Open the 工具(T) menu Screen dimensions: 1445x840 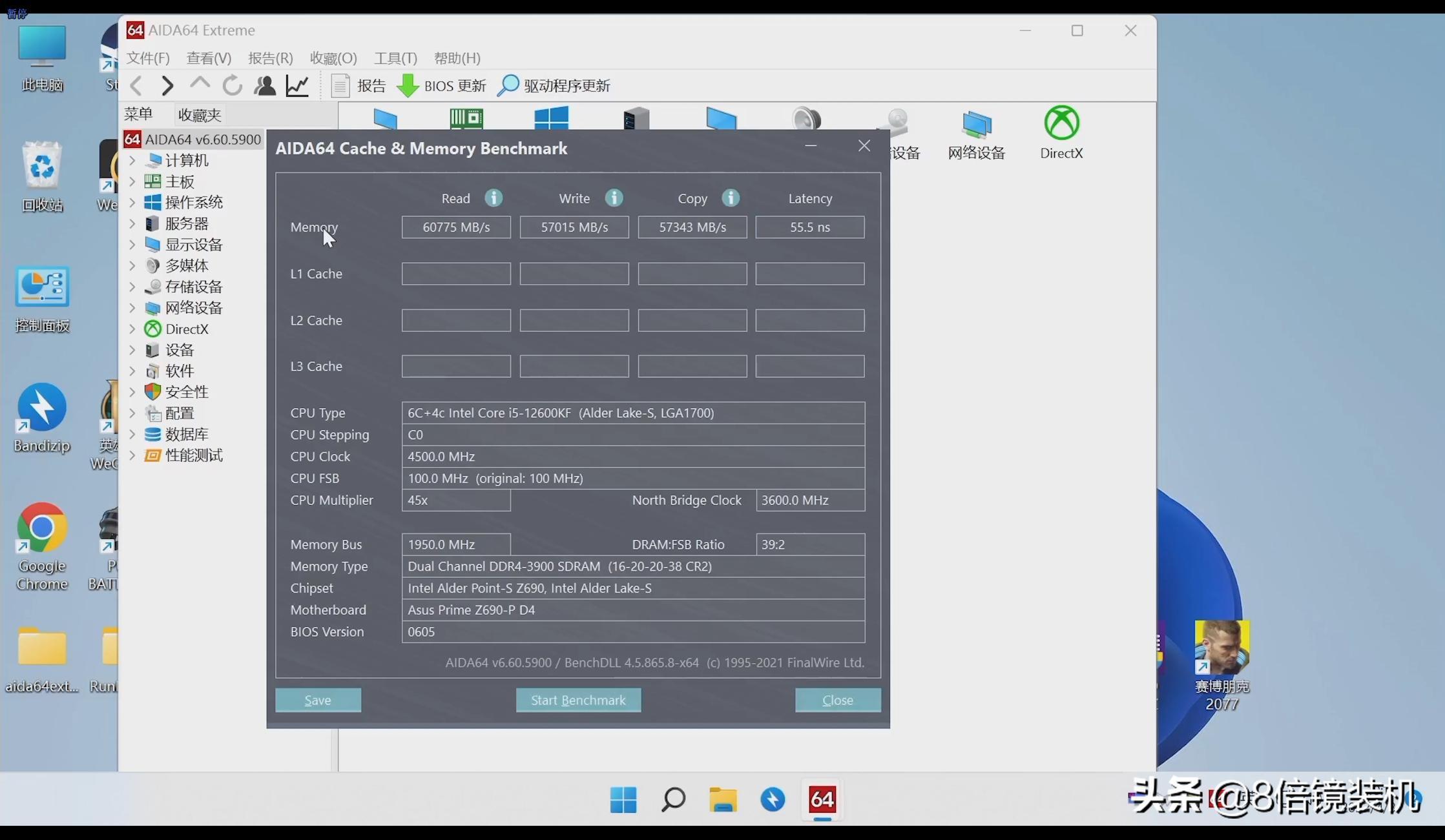(395, 58)
